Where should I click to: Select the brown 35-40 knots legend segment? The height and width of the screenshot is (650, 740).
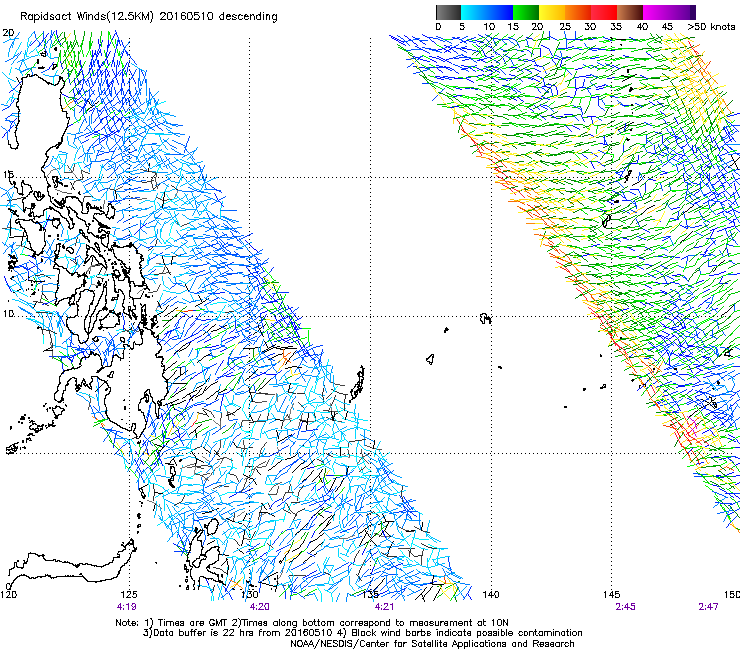(x=630, y=12)
